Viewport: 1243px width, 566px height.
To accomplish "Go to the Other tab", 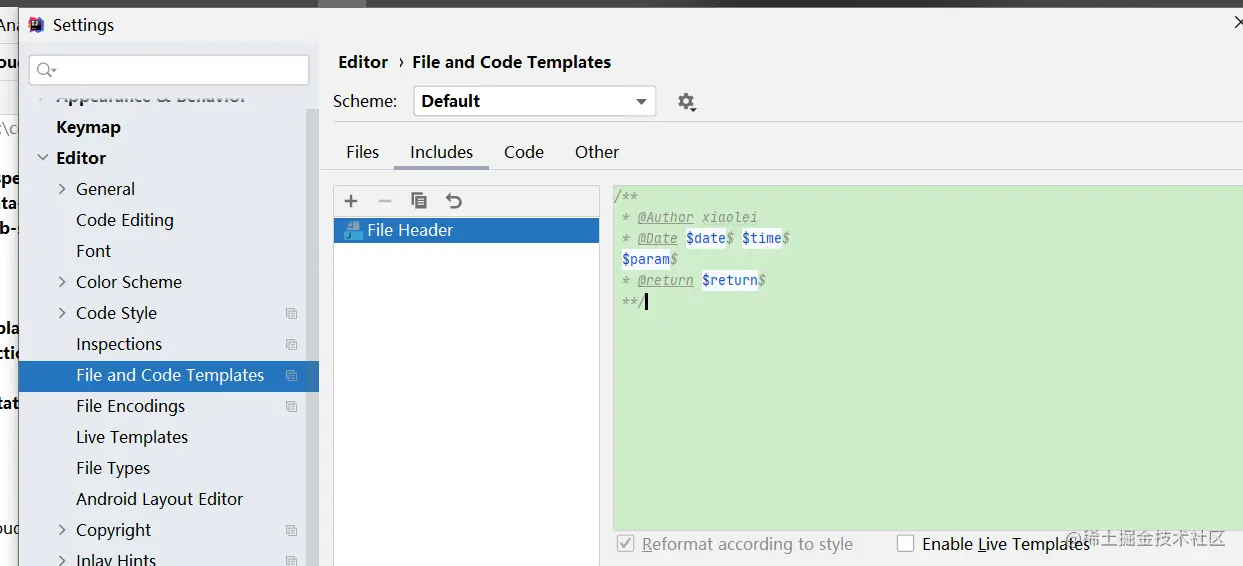I will tap(597, 152).
